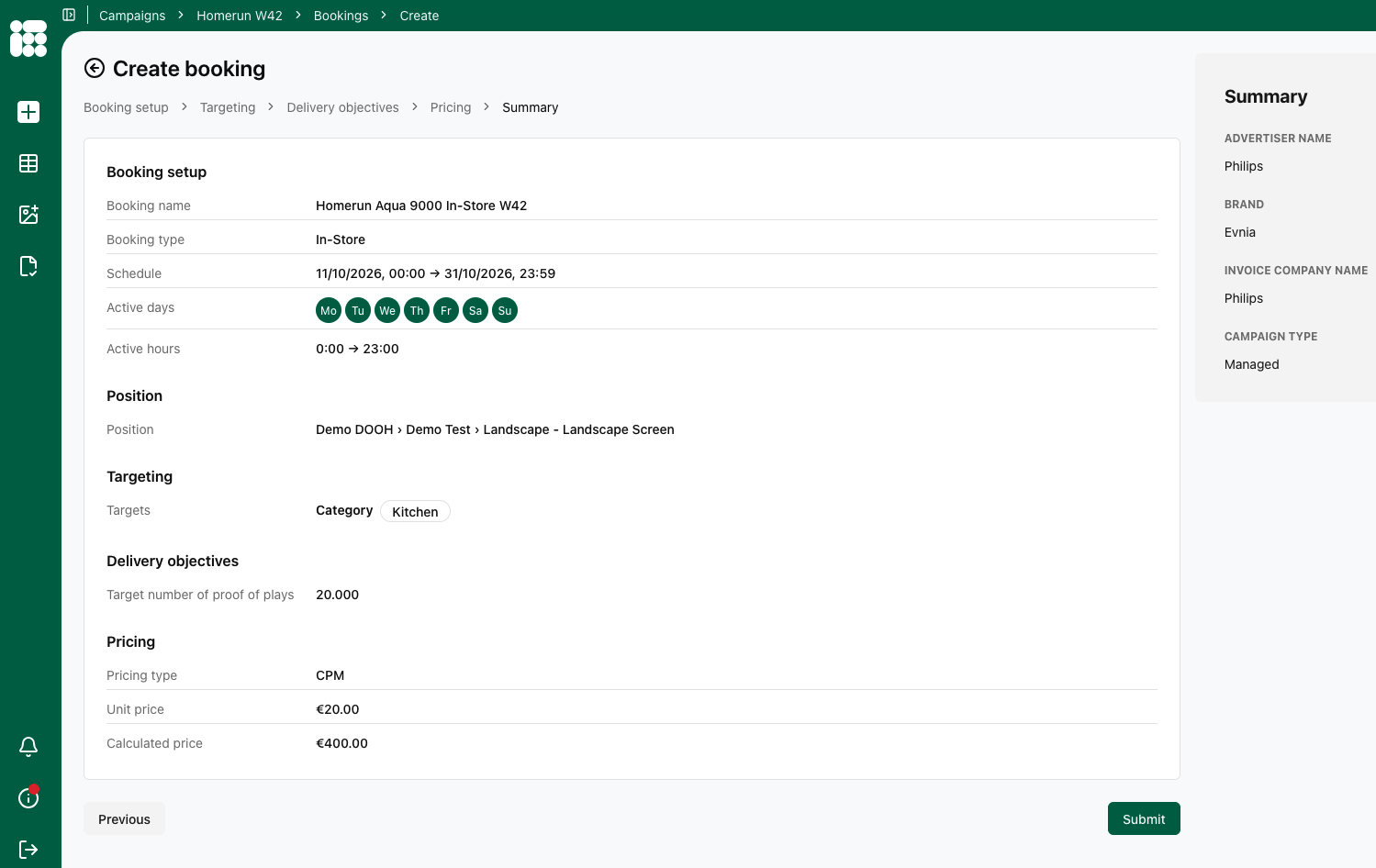Click the Previous button
The height and width of the screenshot is (868, 1376).
(x=124, y=819)
